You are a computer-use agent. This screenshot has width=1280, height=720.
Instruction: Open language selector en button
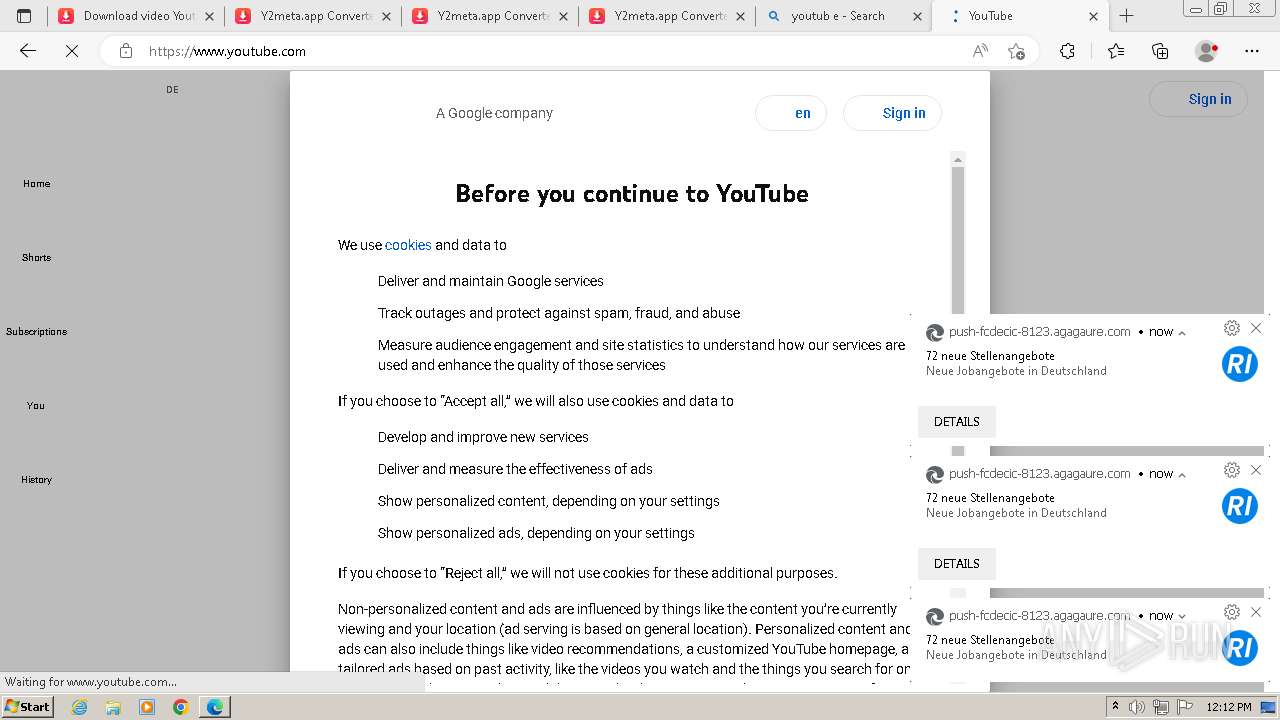(791, 113)
